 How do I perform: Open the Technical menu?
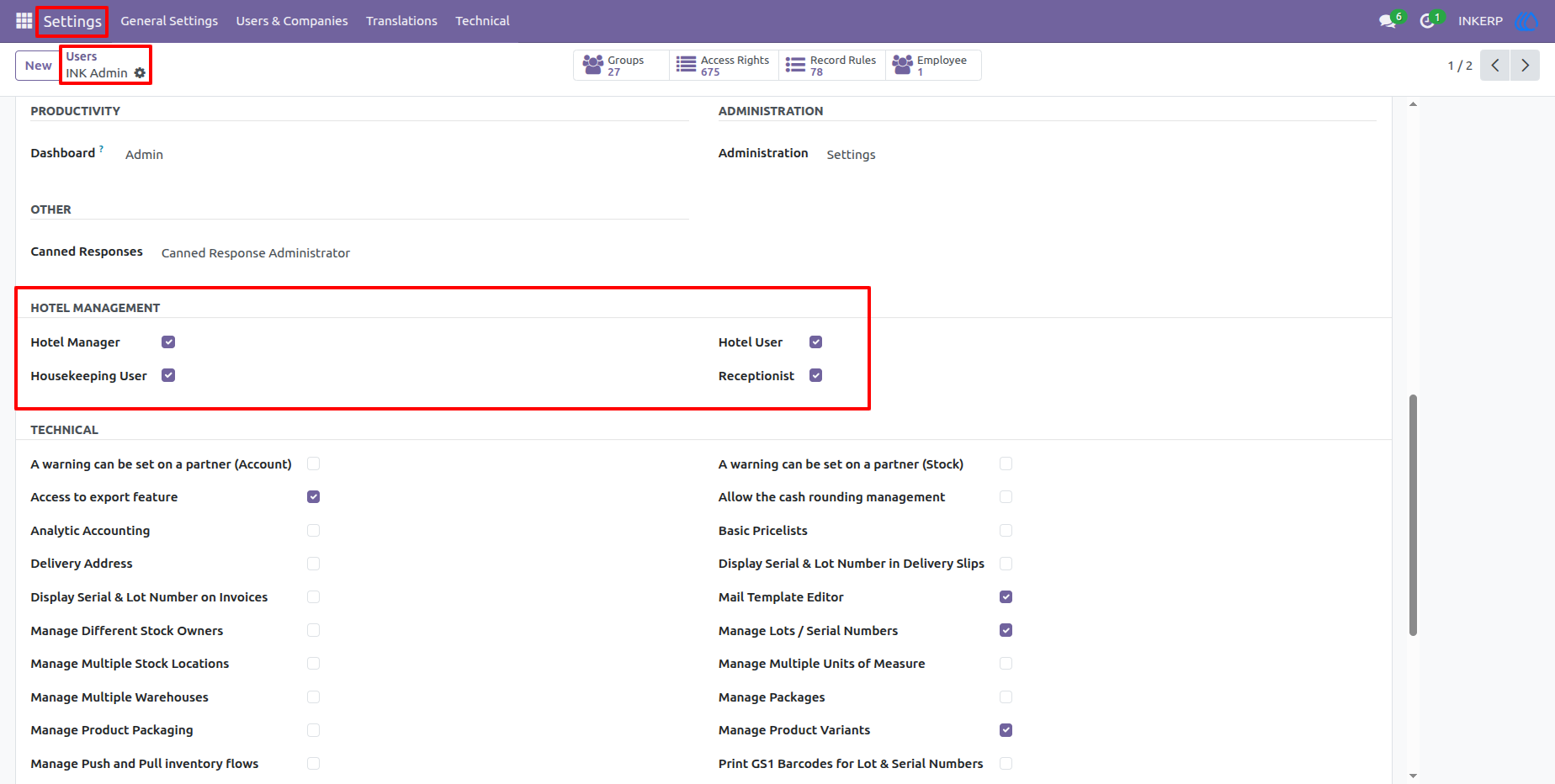tap(482, 21)
